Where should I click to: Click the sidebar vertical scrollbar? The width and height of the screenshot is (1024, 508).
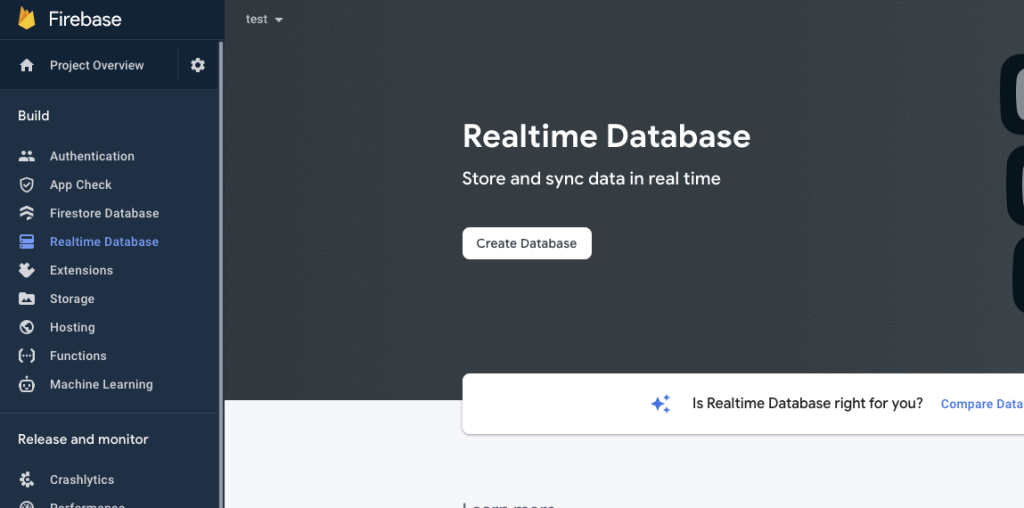click(x=221, y=274)
